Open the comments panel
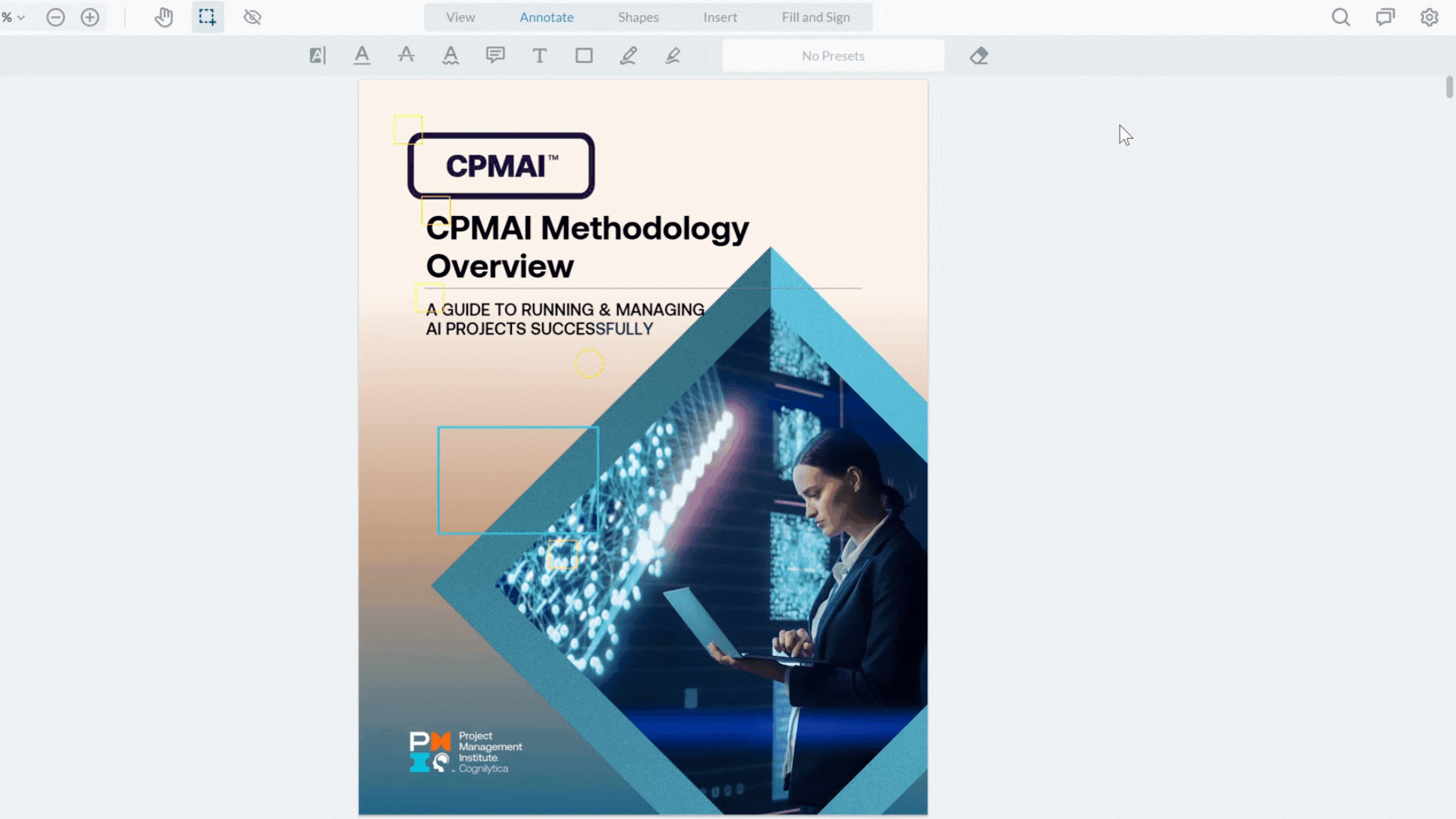Screen dimensions: 1456x819 pos(1385,17)
